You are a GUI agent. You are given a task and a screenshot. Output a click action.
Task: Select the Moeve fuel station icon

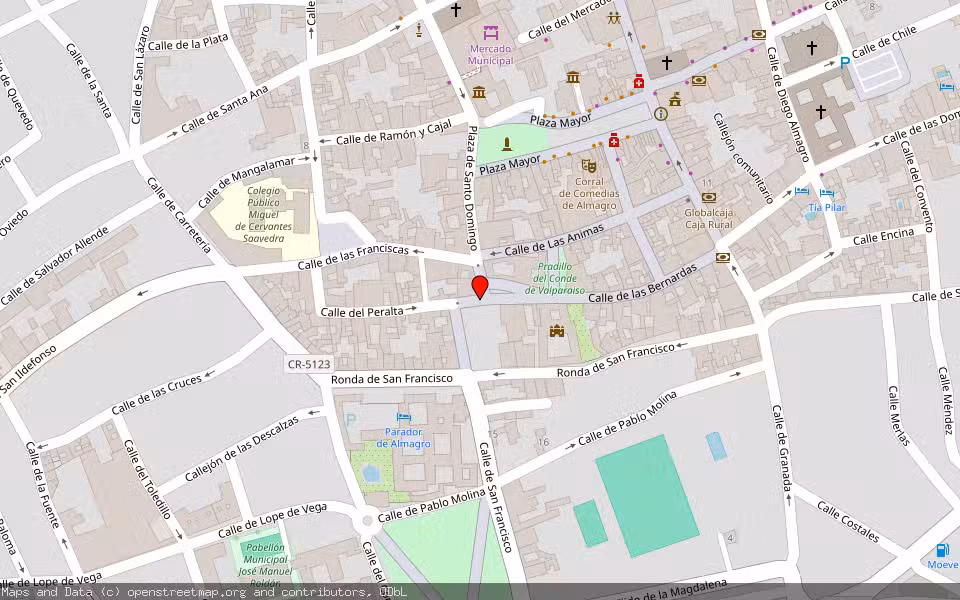(940, 550)
